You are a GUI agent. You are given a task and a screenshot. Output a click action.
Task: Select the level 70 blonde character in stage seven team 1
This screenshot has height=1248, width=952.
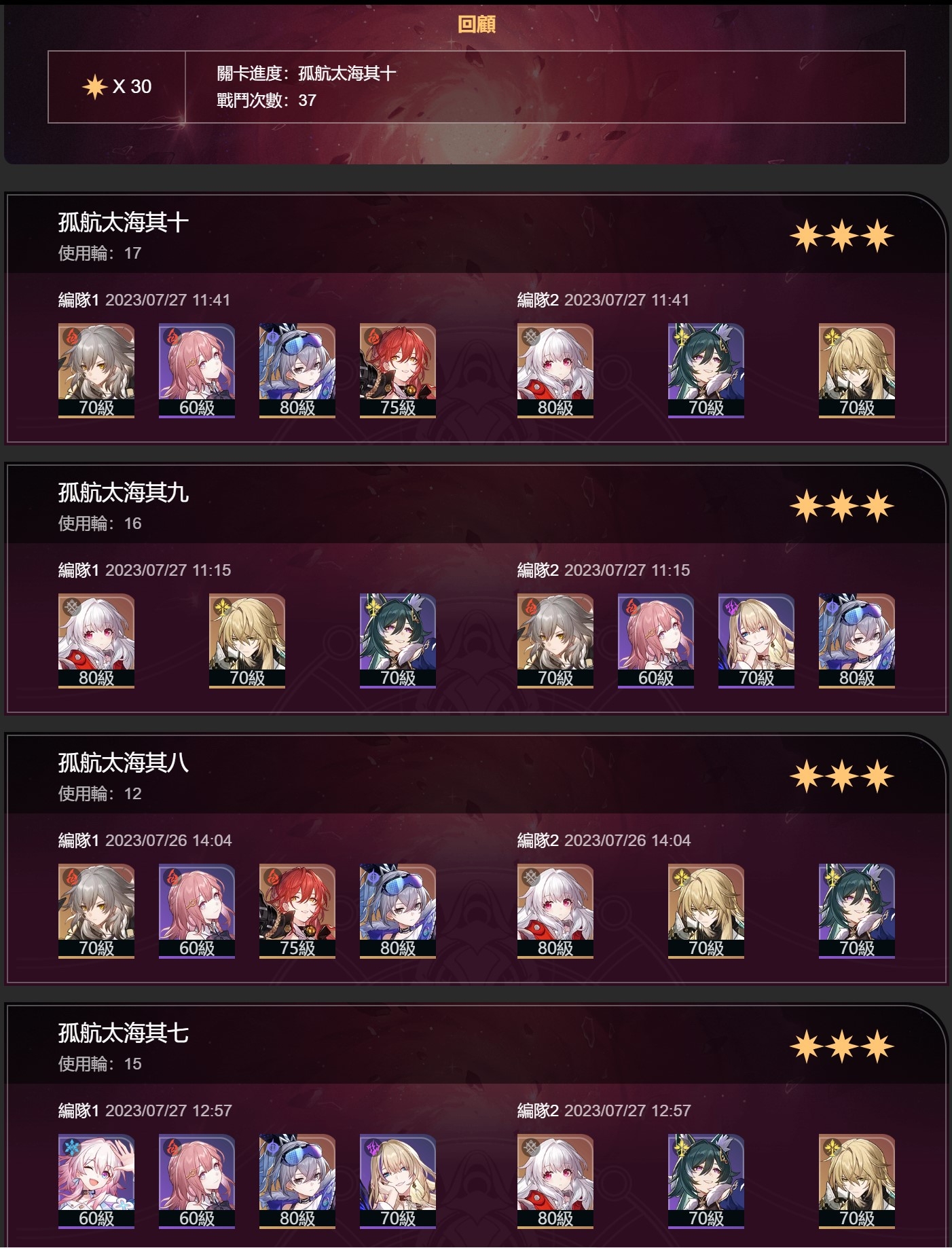397,1181
